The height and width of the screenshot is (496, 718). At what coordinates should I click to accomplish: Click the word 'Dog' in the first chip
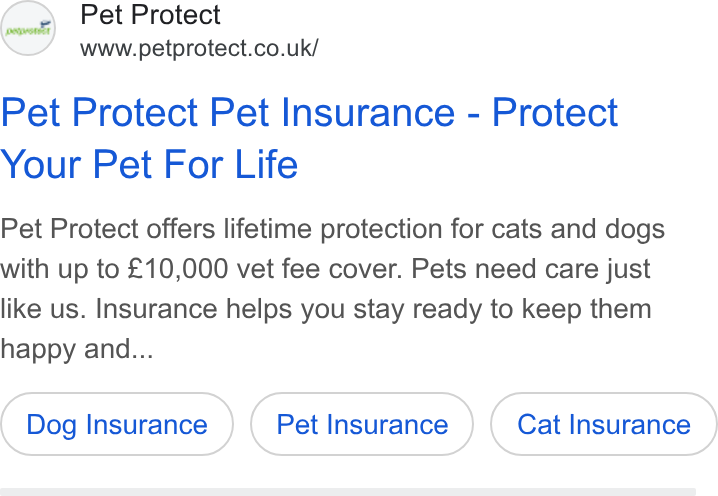[x=51, y=425]
